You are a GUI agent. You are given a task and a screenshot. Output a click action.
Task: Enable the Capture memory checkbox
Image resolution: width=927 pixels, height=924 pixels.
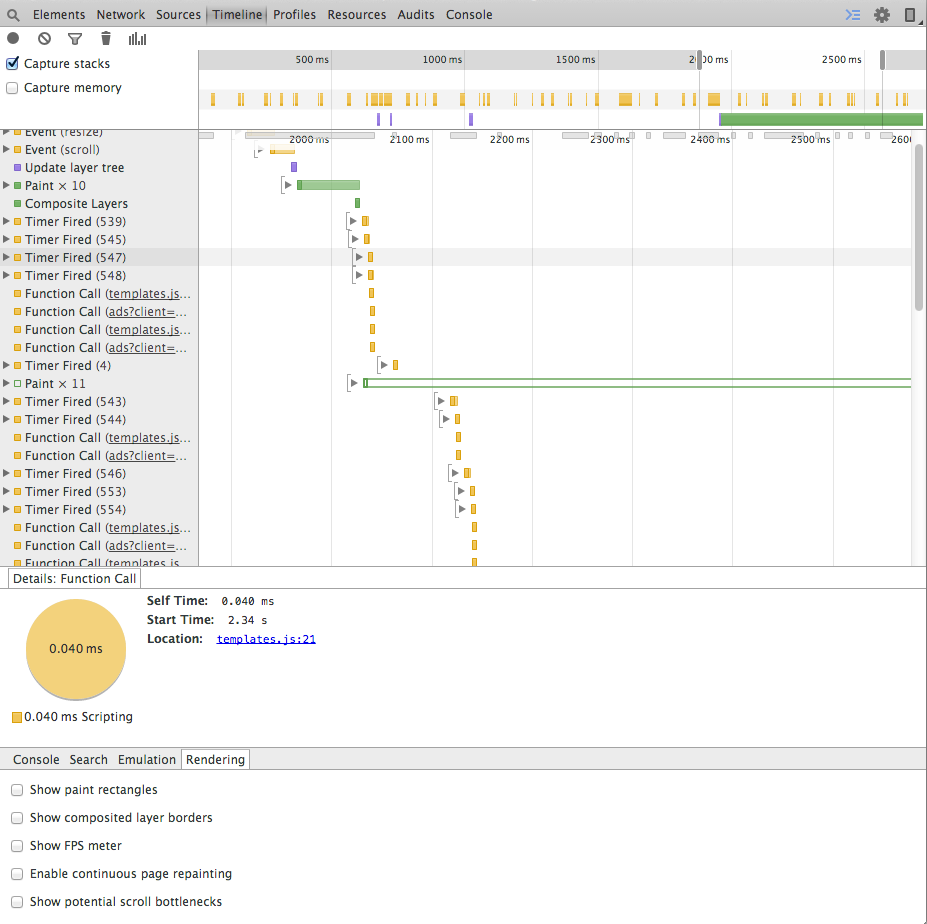pyautogui.click(x=13, y=88)
